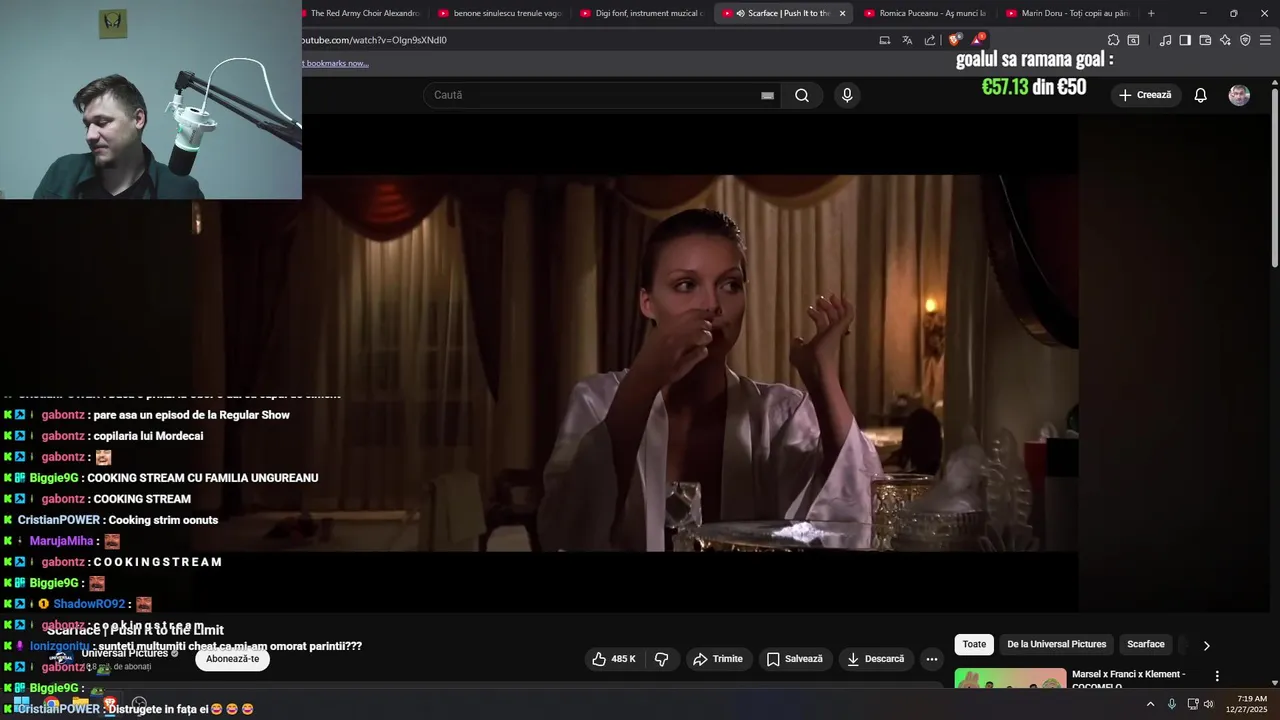This screenshot has width=1280, height=720.
Task: Select De la Universal Pictures chip
Action: point(1056,644)
